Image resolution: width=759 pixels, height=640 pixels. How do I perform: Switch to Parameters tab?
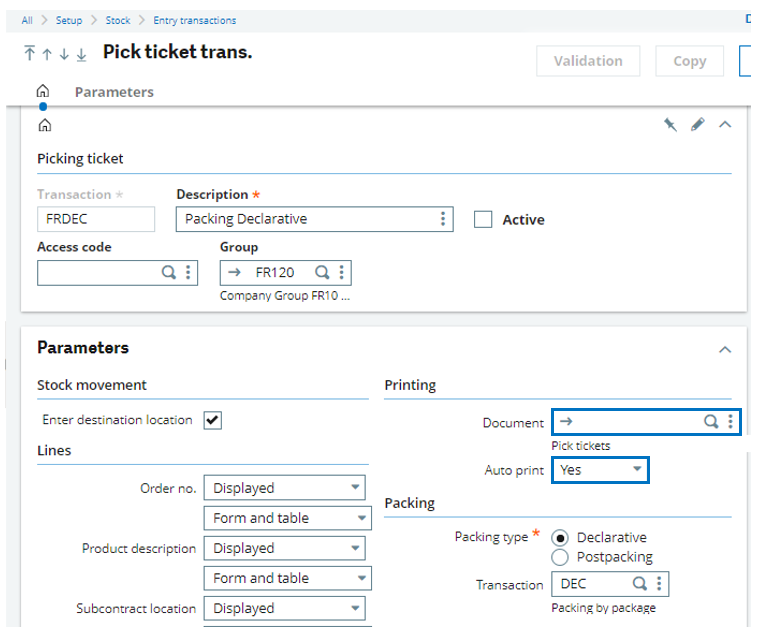coord(114,92)
